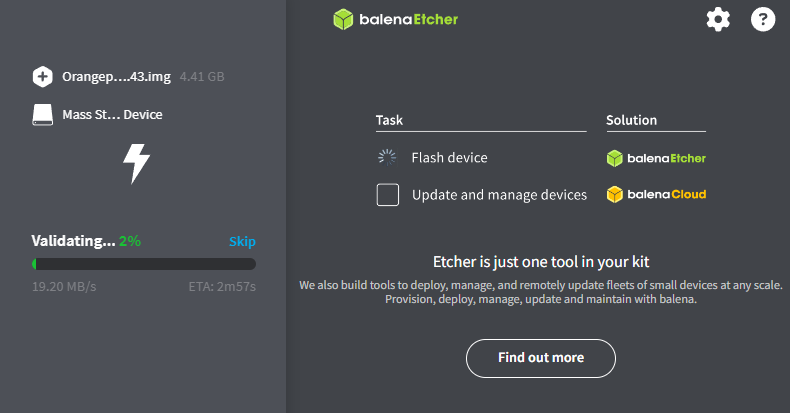Open settings via gear icon
Screen dimensions: 790x413
pos(718,19)
